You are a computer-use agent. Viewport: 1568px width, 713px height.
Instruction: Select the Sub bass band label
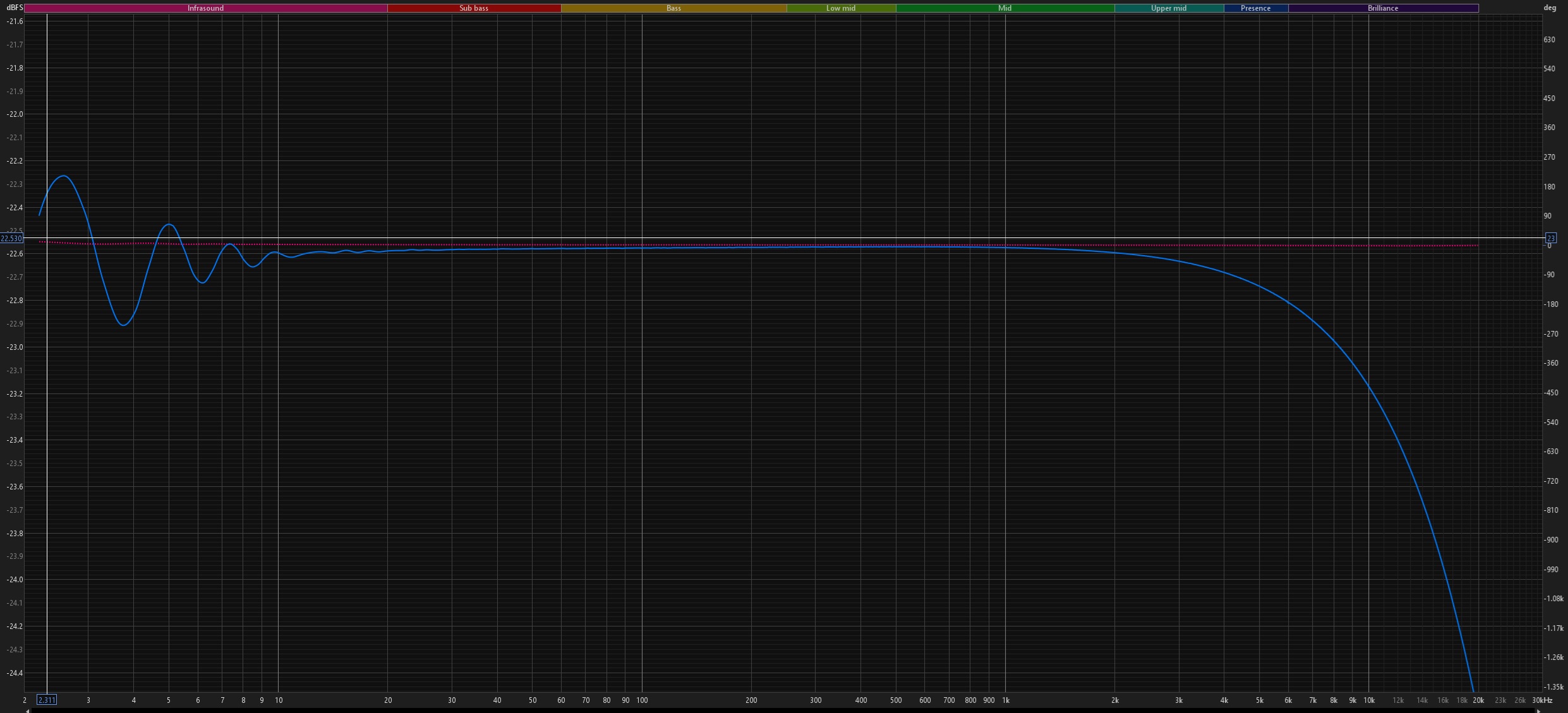[x=474, y=8]
